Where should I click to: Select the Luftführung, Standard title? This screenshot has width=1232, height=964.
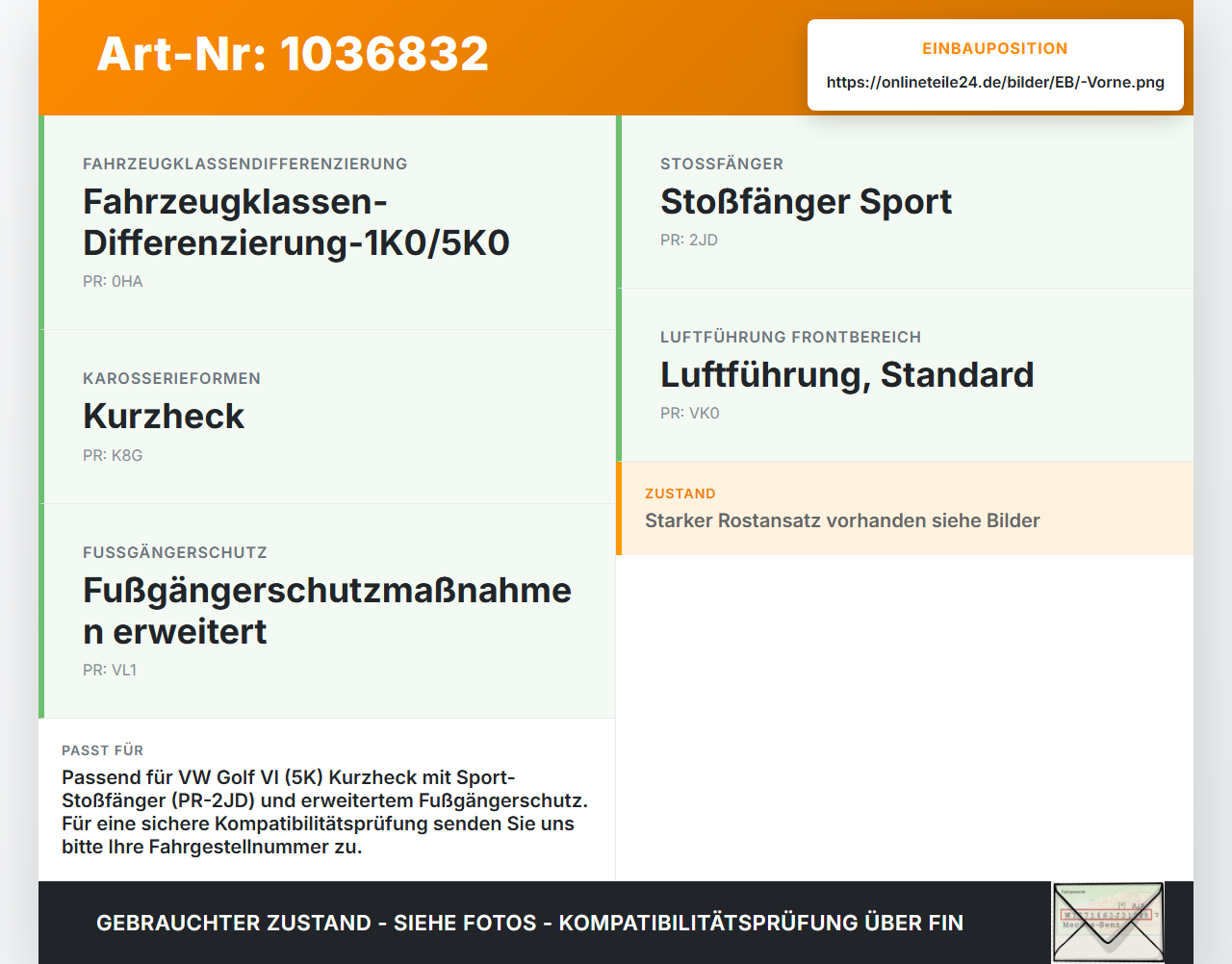(847, 374)
